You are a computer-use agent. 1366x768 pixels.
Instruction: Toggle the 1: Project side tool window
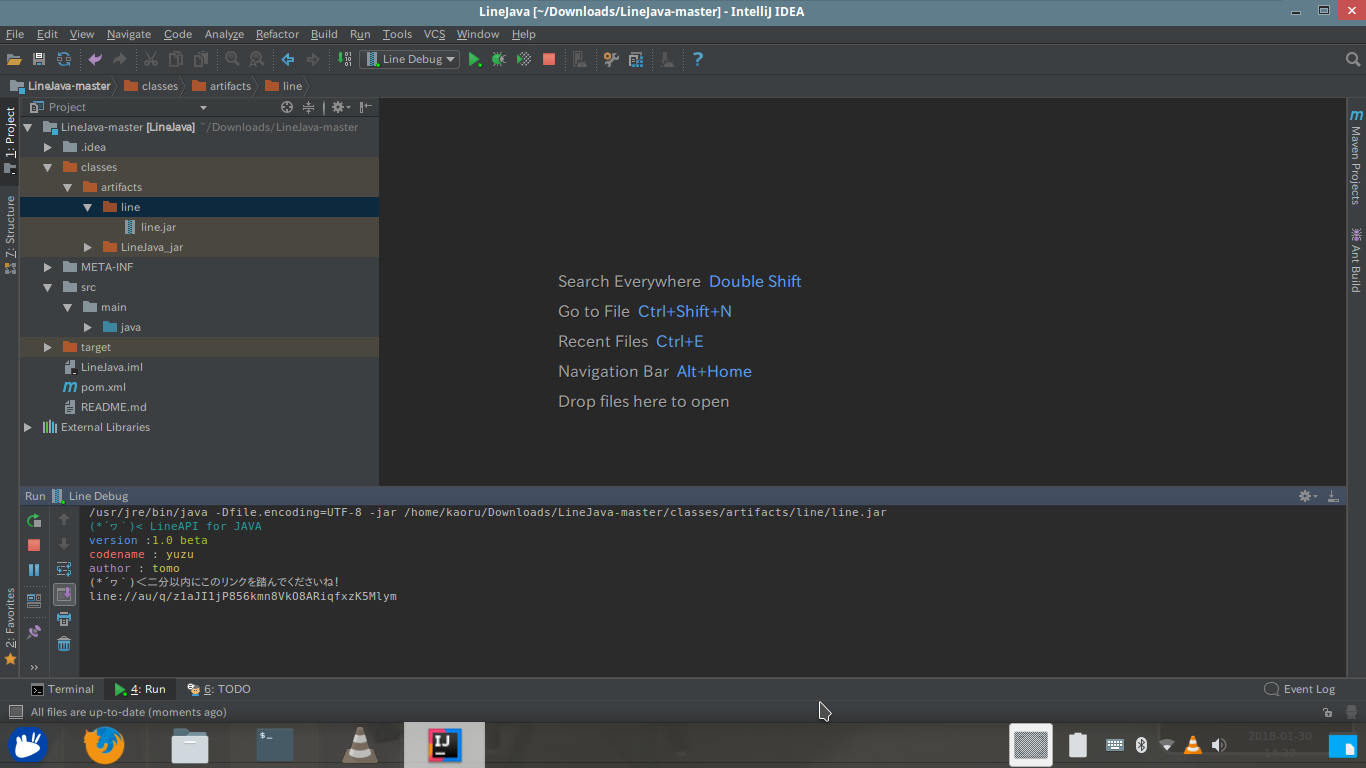[x=10, y=141]
